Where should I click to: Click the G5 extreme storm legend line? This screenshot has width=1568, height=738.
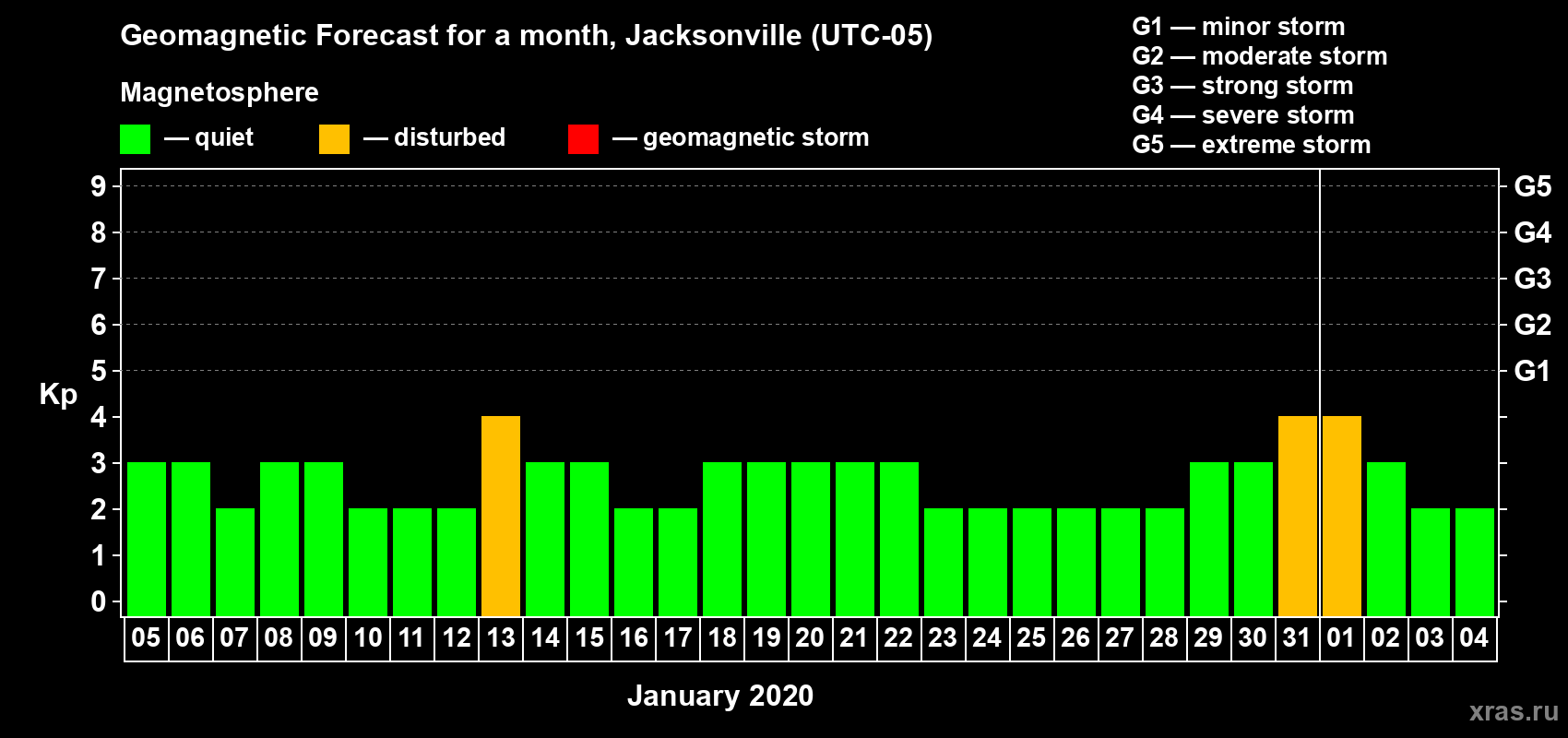coord(1252,145)
